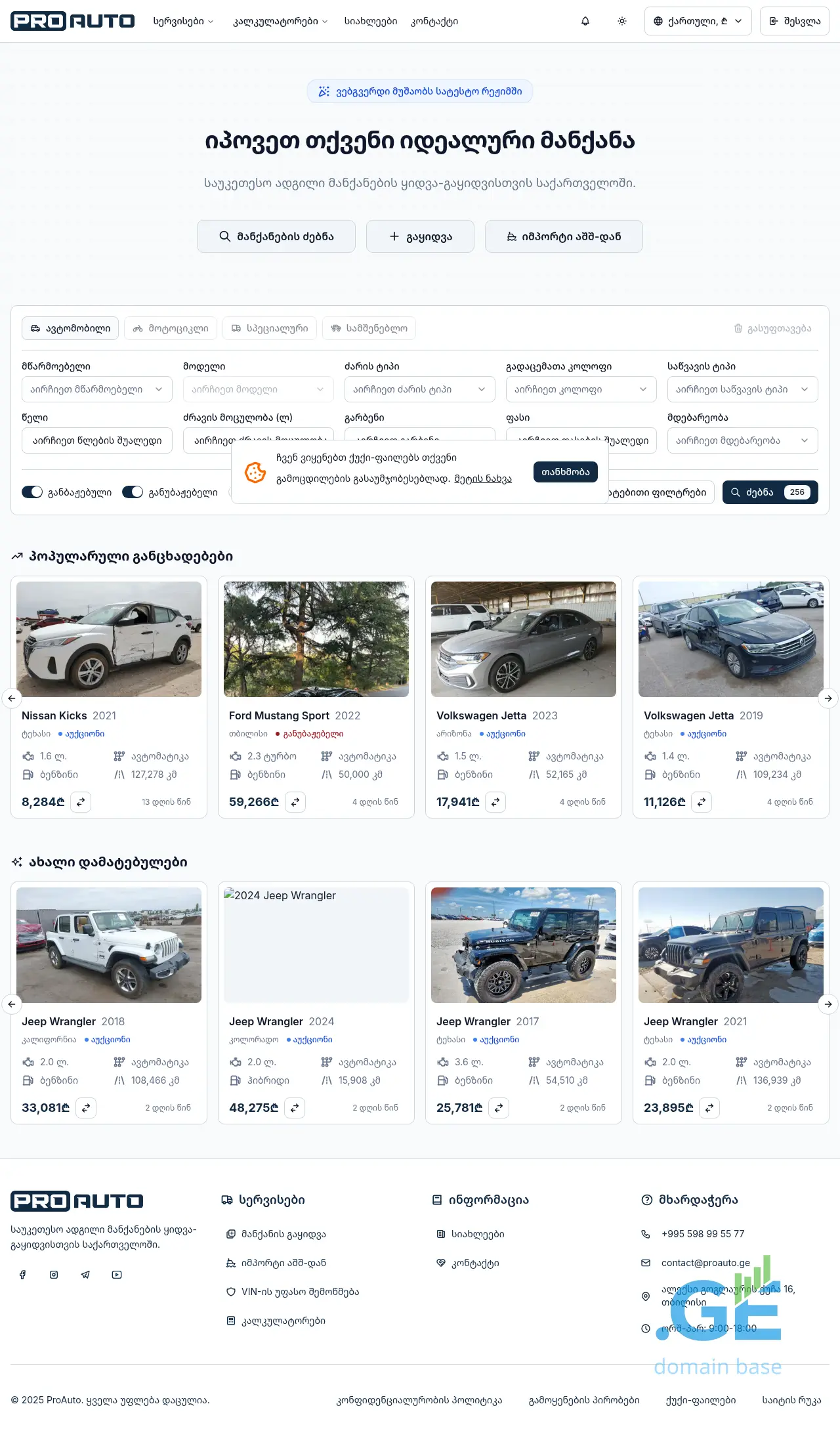The width and height of the screenshot is (840, 1446).
Task: Expand the სერვისები navigation menu
Action: pyautogui.click(x=183, y=21)
